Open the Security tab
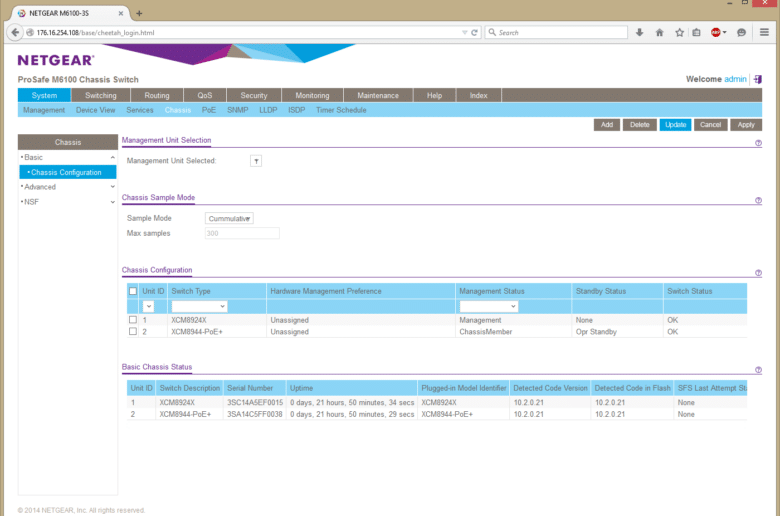This screenshot has width=780, height=516. coord(254,96)
